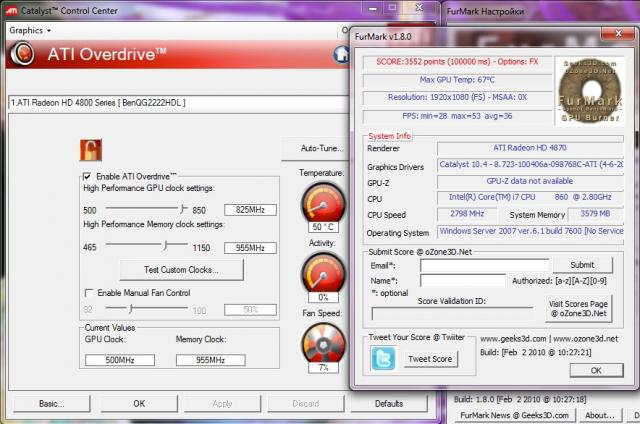Click the 3579 MB system memory value

tap(595, 213)
